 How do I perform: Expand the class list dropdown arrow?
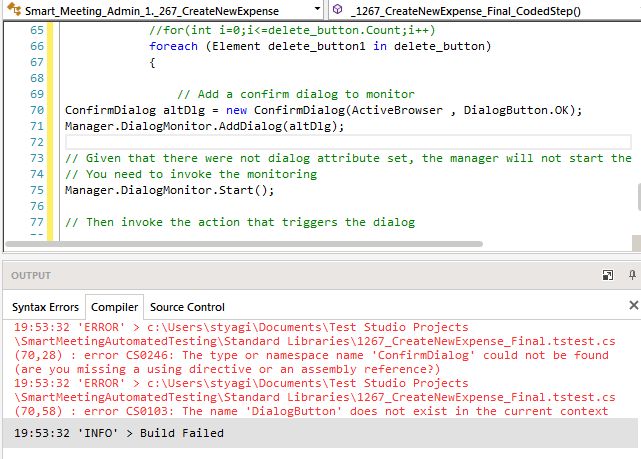click(x=317, y=10)
